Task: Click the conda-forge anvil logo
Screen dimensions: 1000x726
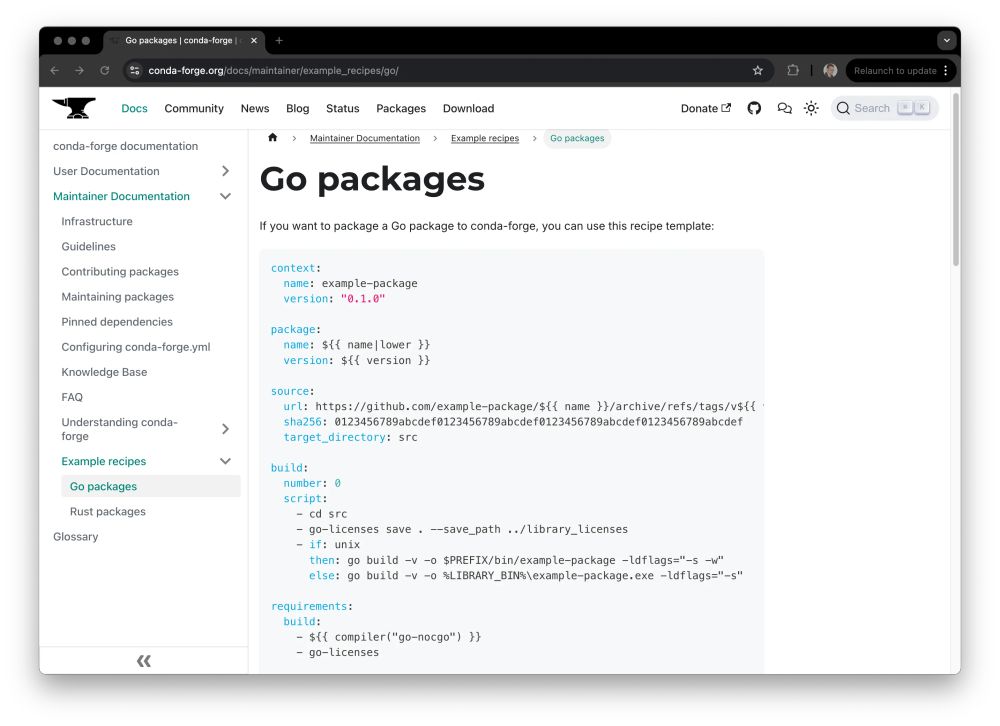Action: click(x=74, y=108)
